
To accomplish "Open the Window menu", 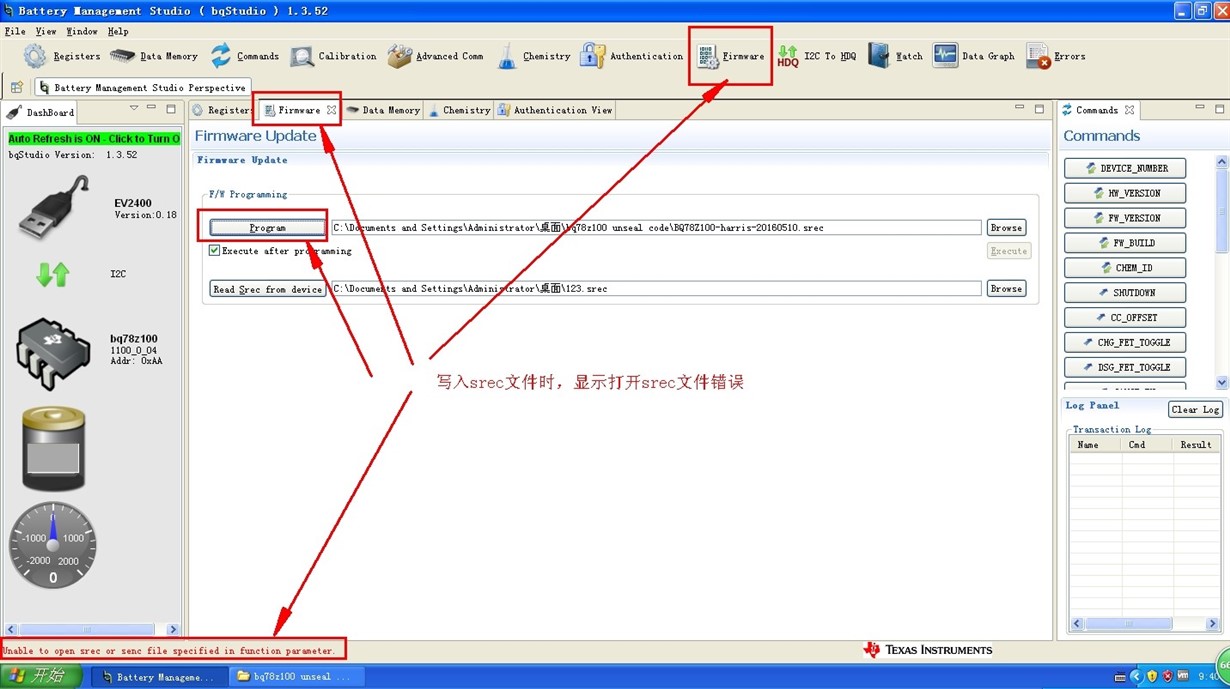I will (x=82, y=31).
